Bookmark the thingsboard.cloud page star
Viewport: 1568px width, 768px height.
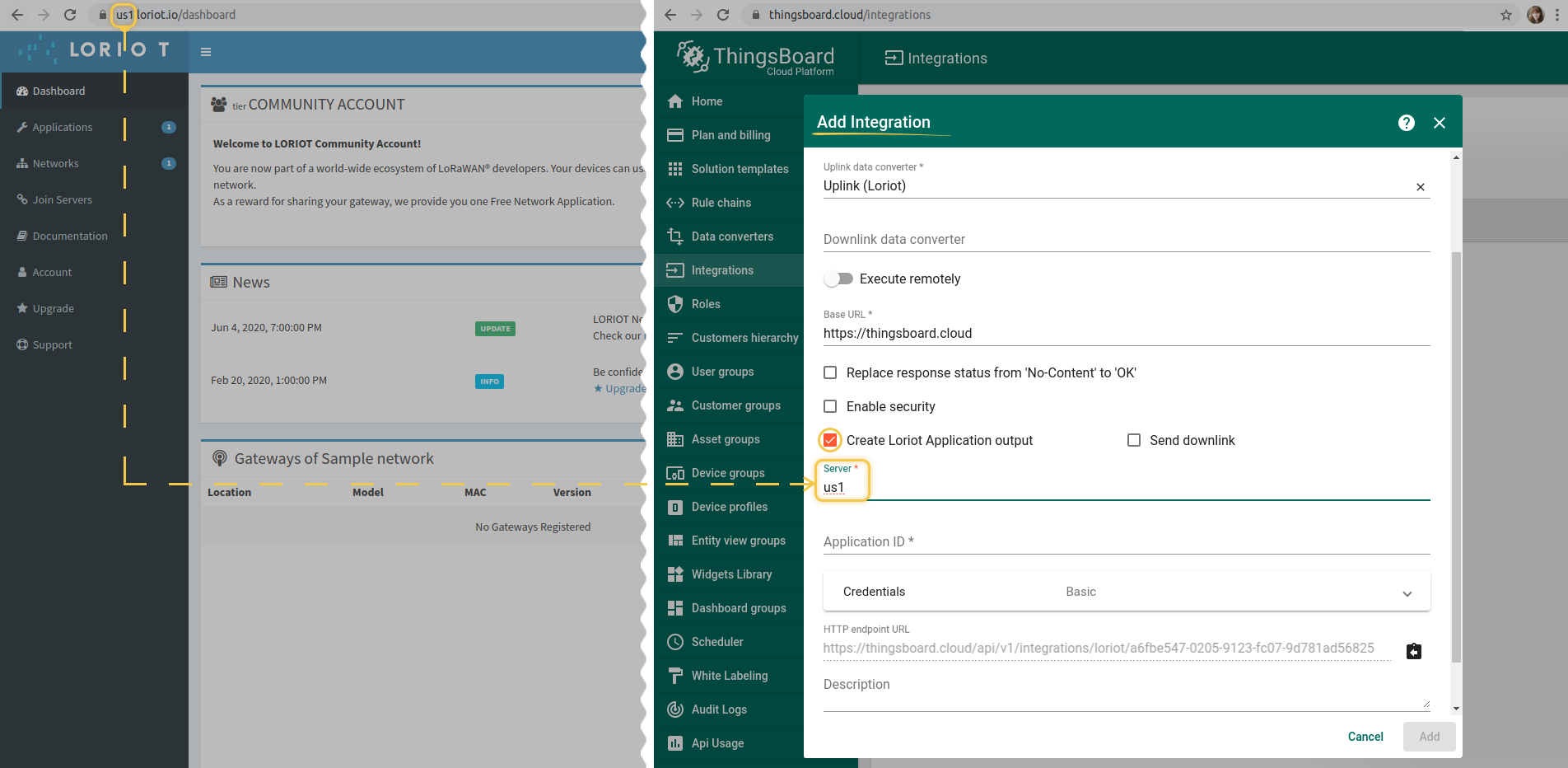coord(1506,15)
